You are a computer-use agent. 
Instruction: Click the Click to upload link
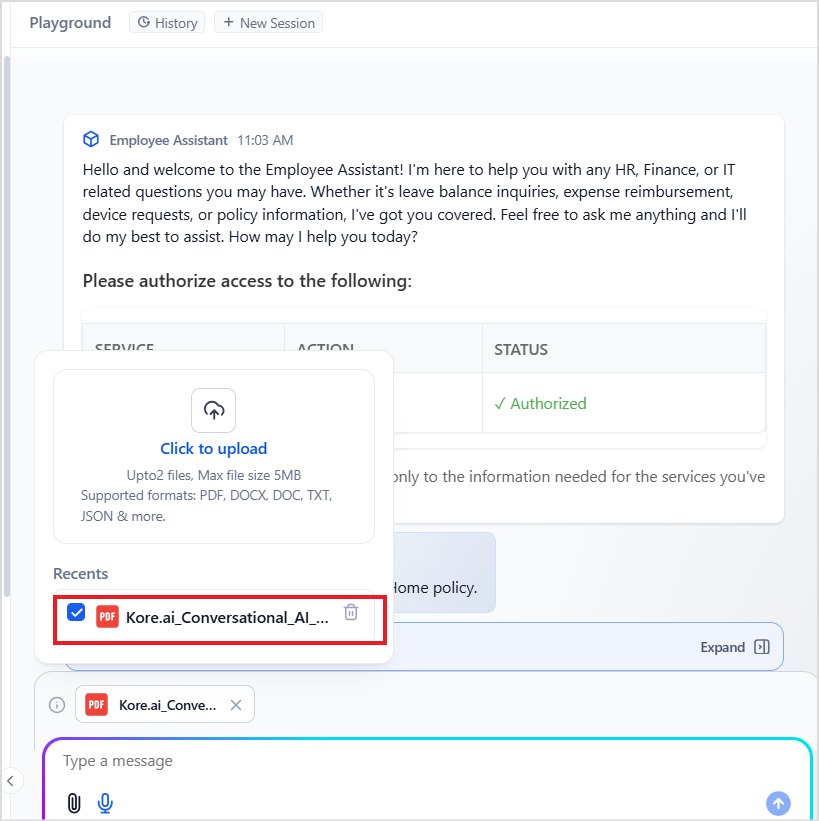coord(214,449)
